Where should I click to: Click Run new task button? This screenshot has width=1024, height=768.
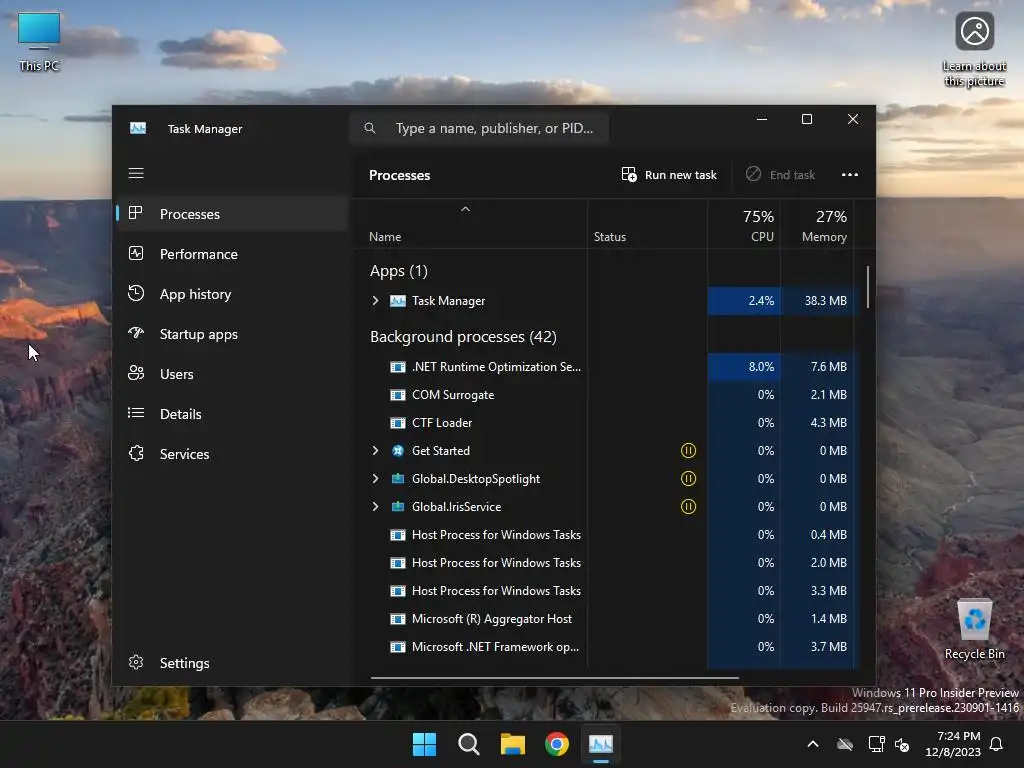tap(669, 174)
